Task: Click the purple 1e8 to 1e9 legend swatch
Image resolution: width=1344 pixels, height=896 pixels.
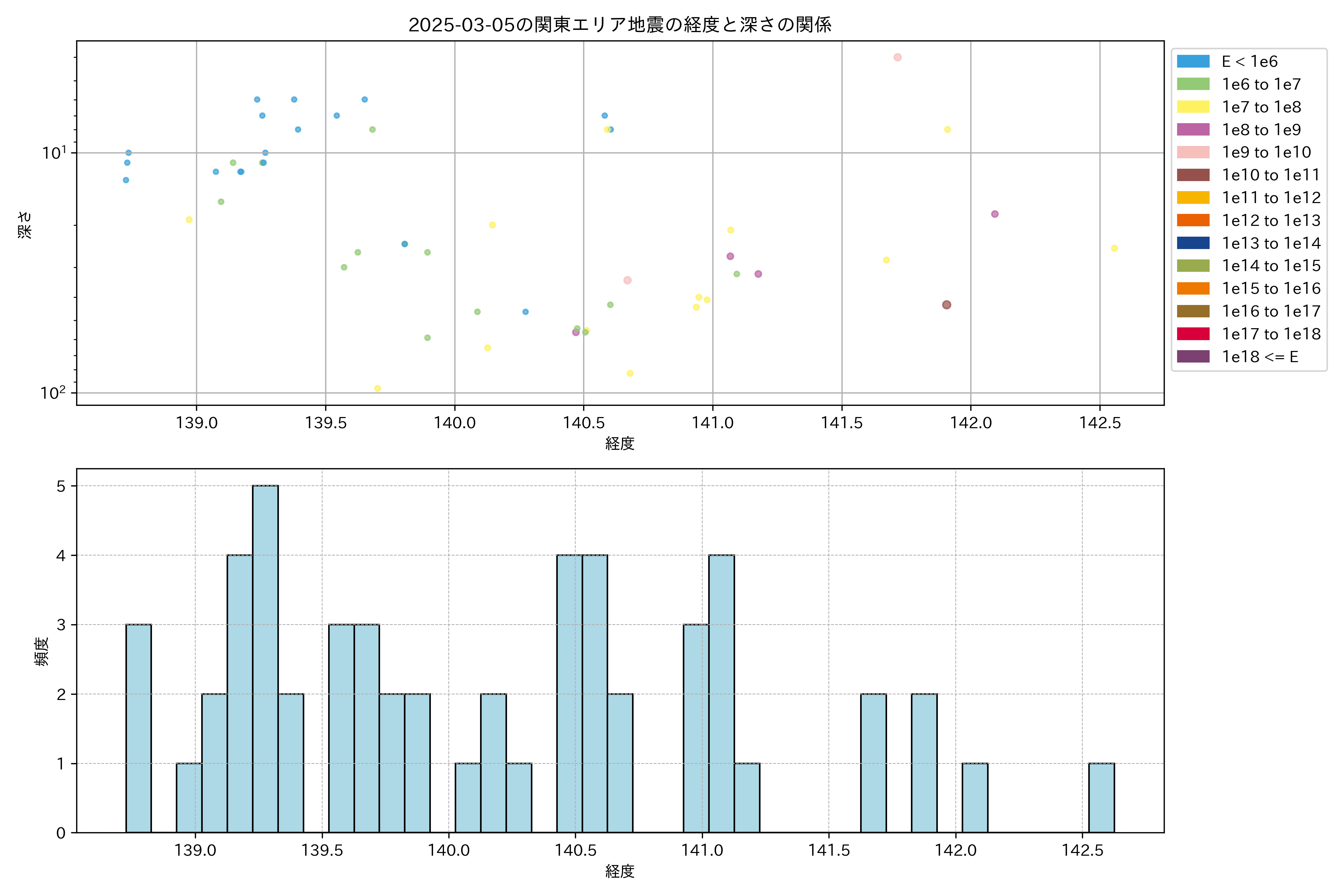Action: [x=1192, y=130]
